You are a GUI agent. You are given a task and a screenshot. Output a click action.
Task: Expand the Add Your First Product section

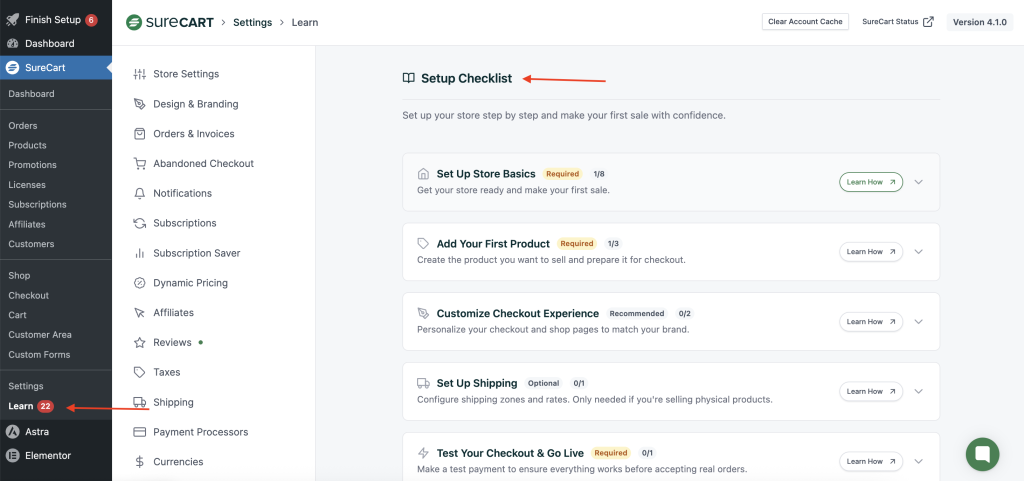[919, 252]
